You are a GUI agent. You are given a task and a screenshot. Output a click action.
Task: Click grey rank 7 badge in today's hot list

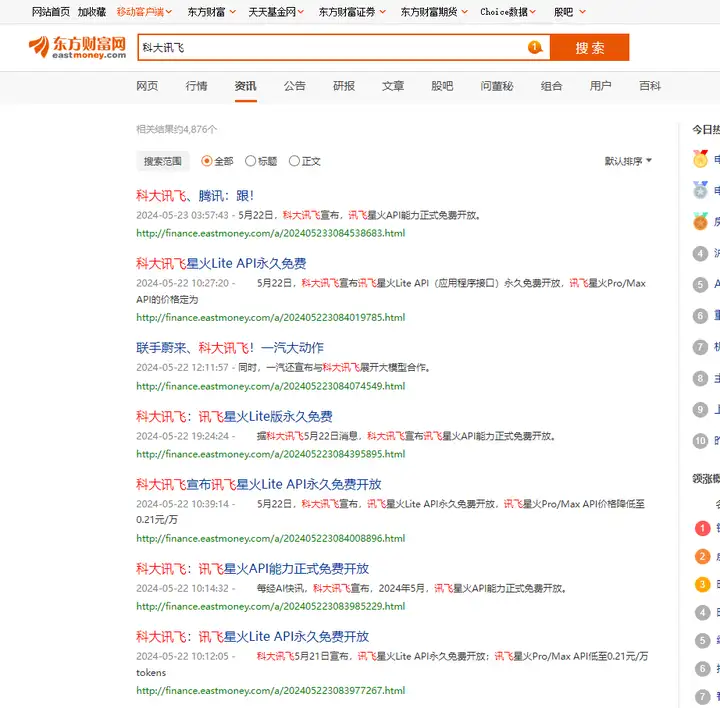(700, 347)
